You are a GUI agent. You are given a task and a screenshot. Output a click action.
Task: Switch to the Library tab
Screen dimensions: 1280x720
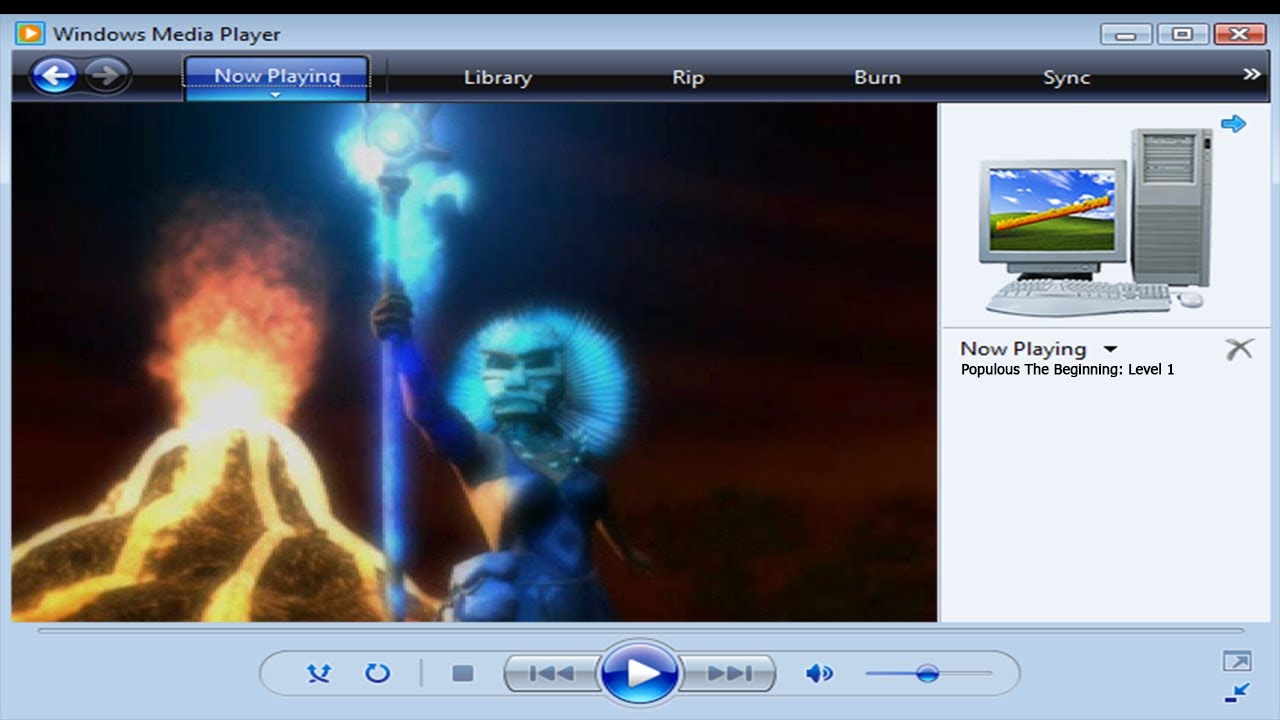click(498, 77)
